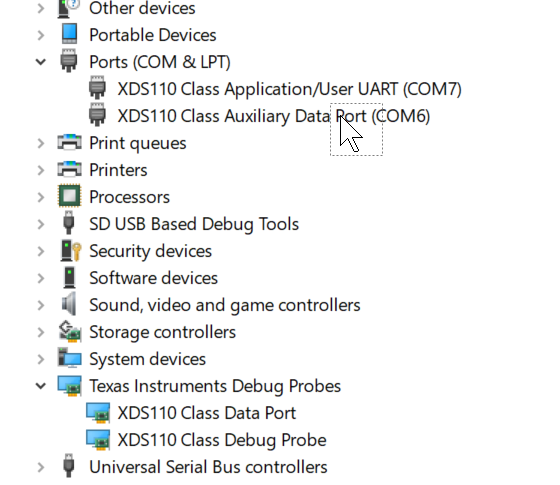Click the Storage controllers icon
The image size is (560, 485).
70,331
